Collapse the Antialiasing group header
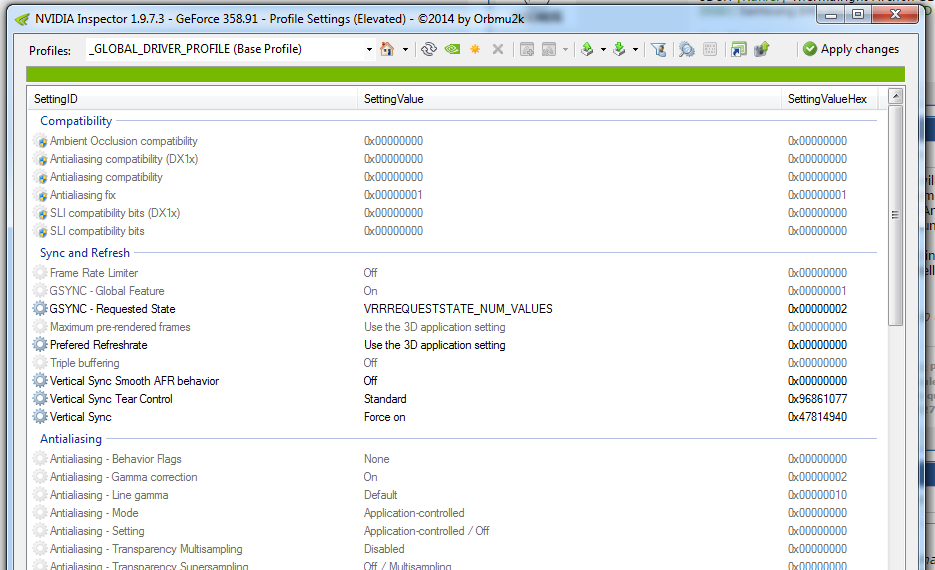Viewport: 935px width, 570px height. (x=71, y=439)
